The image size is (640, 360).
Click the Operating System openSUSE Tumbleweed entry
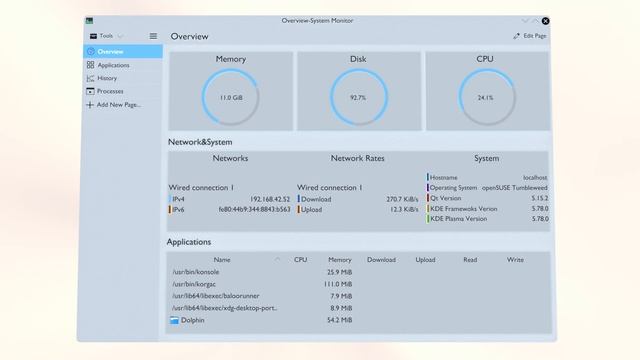[x=488, y=188]
